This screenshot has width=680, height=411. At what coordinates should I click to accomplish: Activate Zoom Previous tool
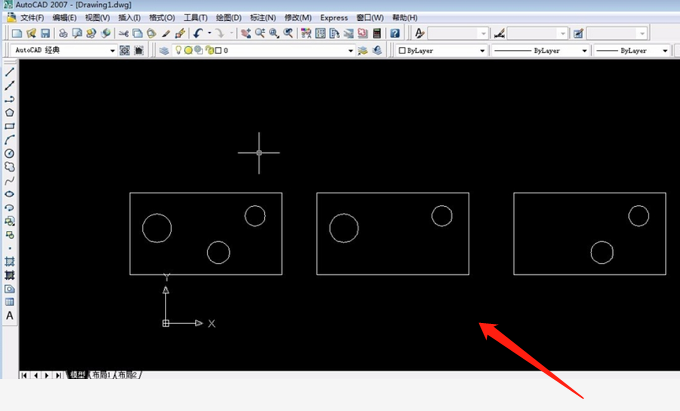click(288, 33)
